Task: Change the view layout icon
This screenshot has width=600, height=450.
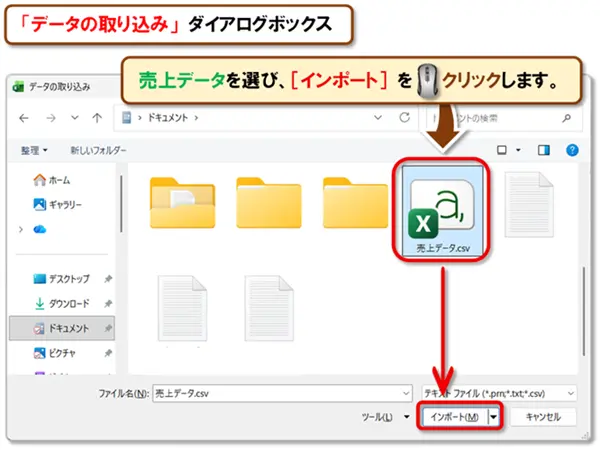Action: [x=502, y=150]
